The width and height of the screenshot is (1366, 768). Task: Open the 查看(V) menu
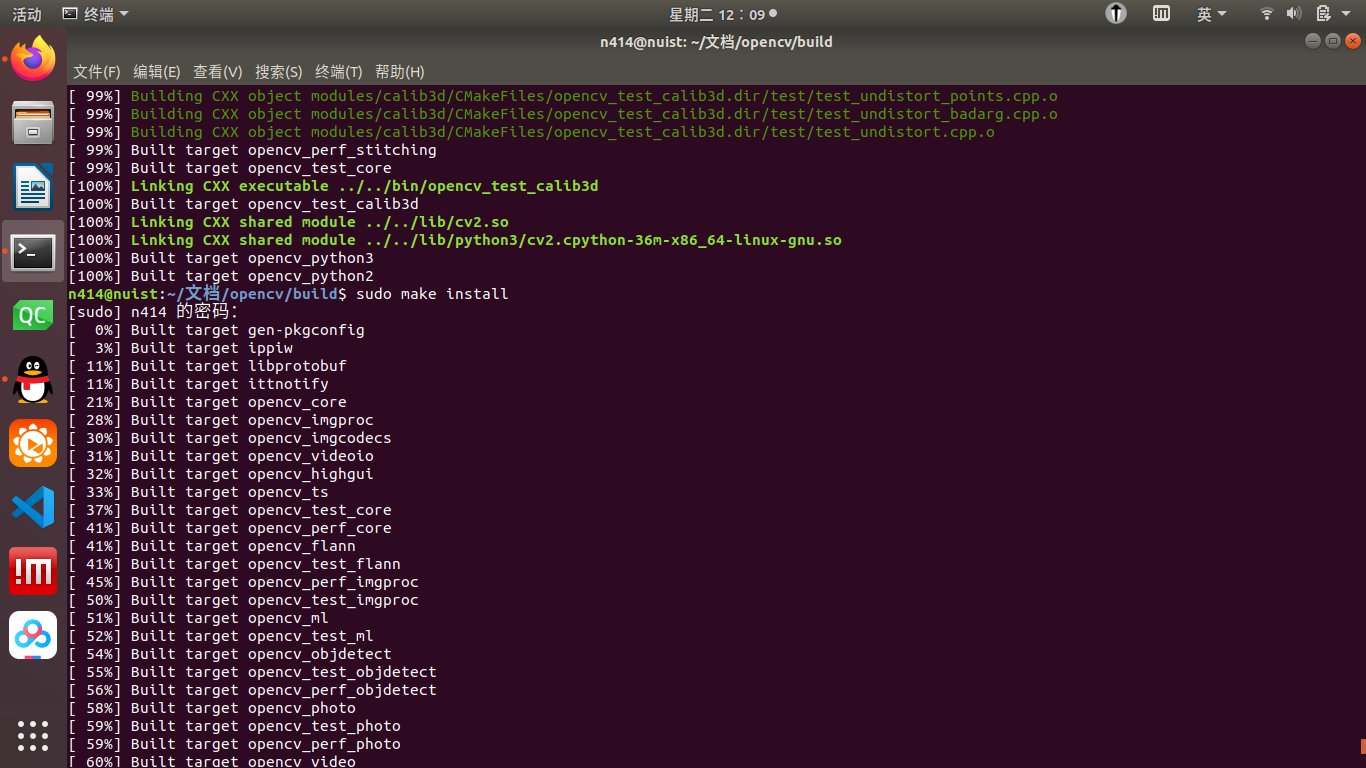click(x=218, y=72)
